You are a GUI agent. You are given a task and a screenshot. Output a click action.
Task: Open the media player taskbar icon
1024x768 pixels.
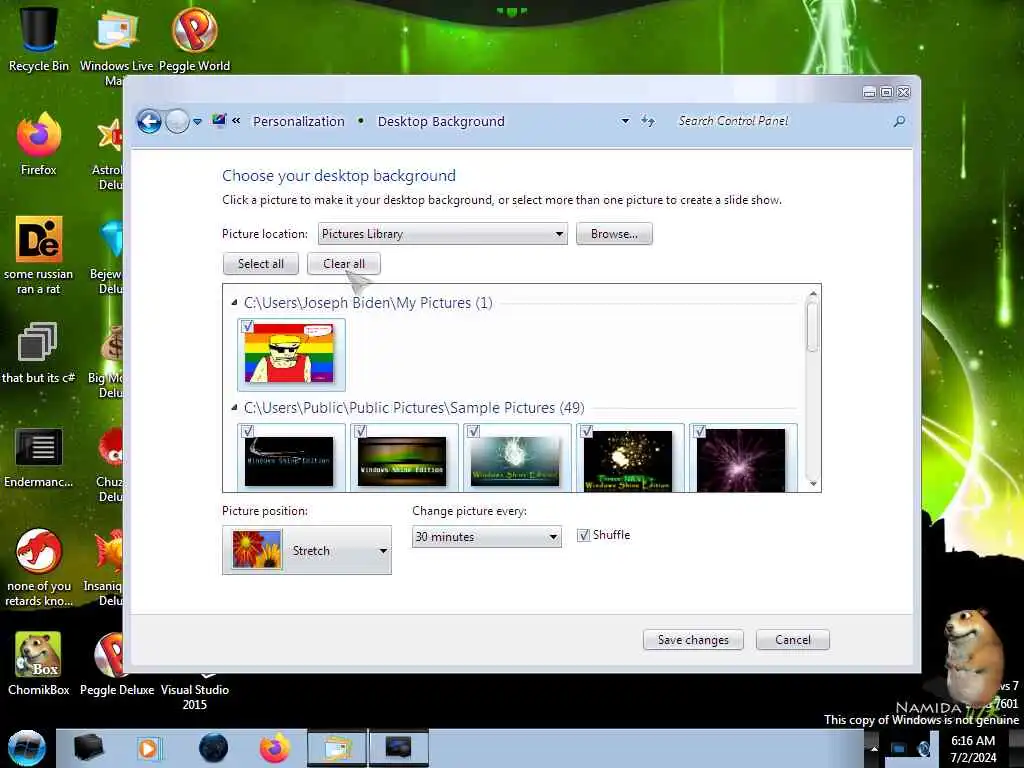click(x=149, y=748)
